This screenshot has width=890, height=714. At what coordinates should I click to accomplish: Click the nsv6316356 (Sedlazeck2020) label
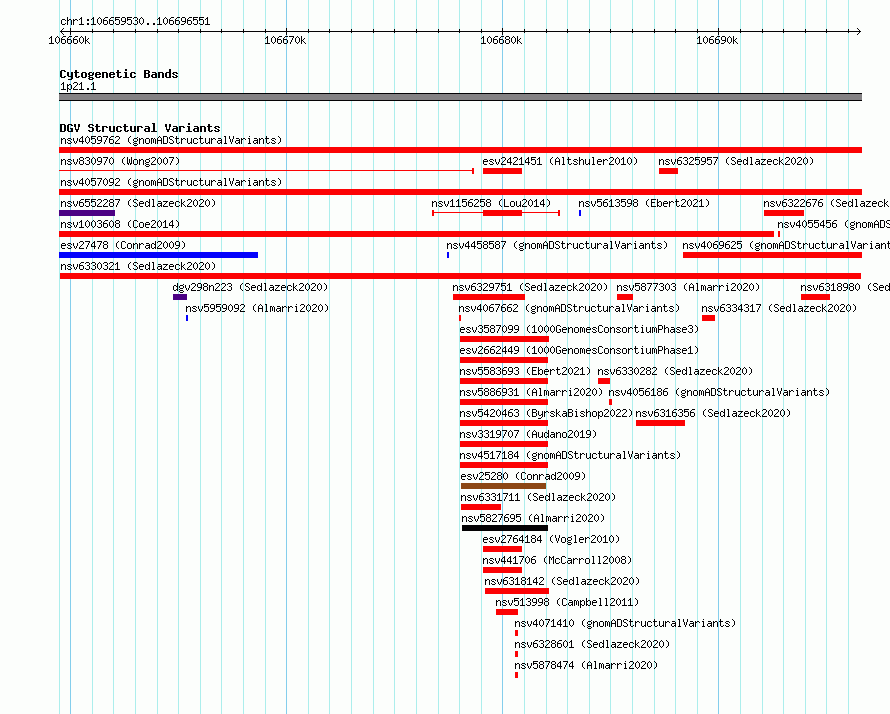[713, 413]
